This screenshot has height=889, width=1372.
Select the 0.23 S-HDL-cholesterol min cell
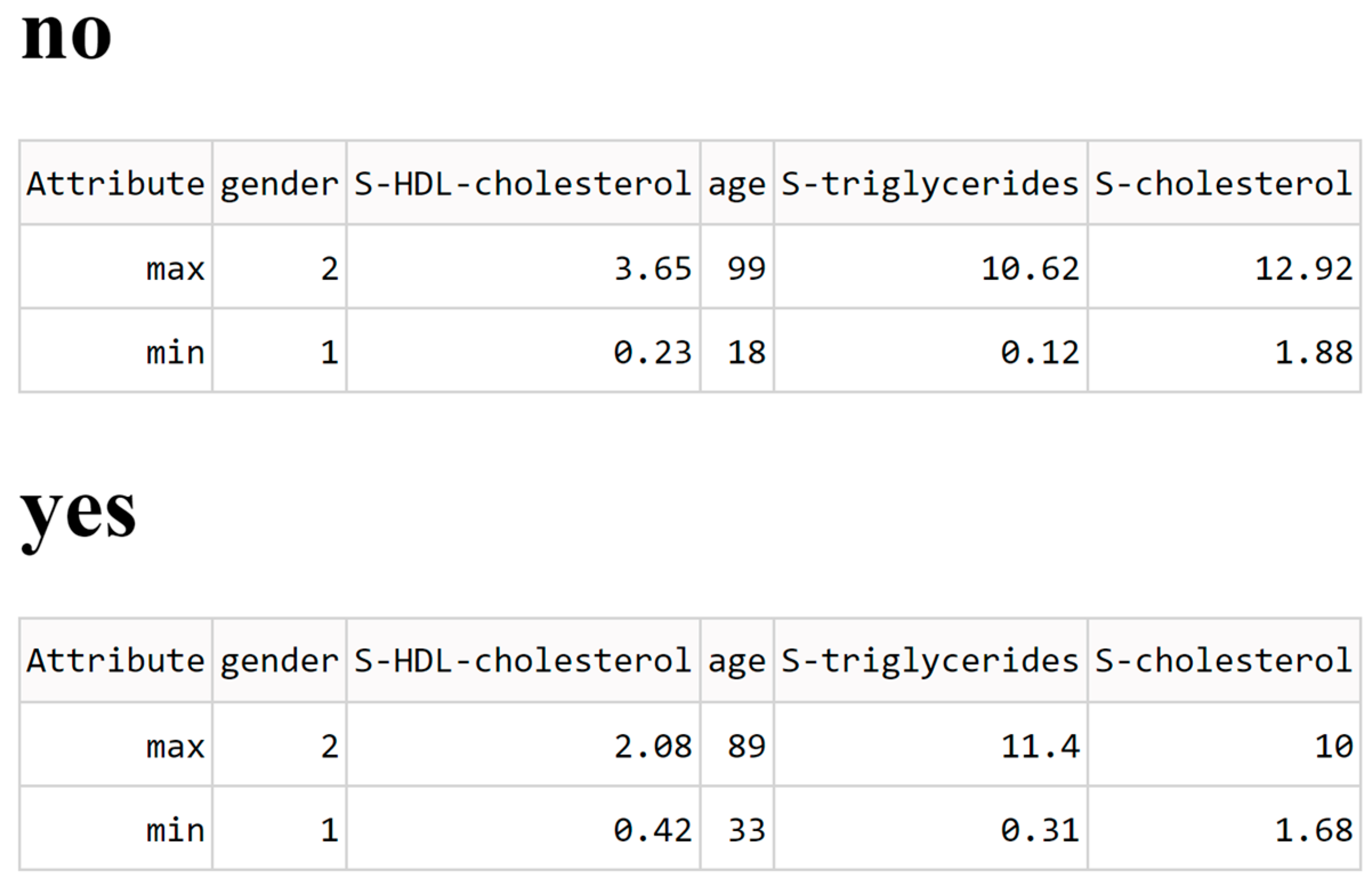[652, 352]
